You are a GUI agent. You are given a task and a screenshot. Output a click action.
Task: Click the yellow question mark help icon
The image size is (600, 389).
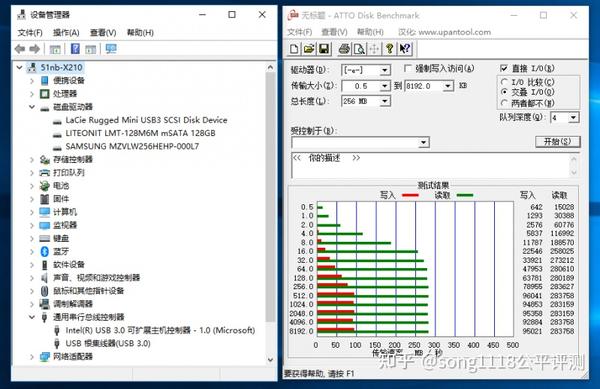click(390, 49)
